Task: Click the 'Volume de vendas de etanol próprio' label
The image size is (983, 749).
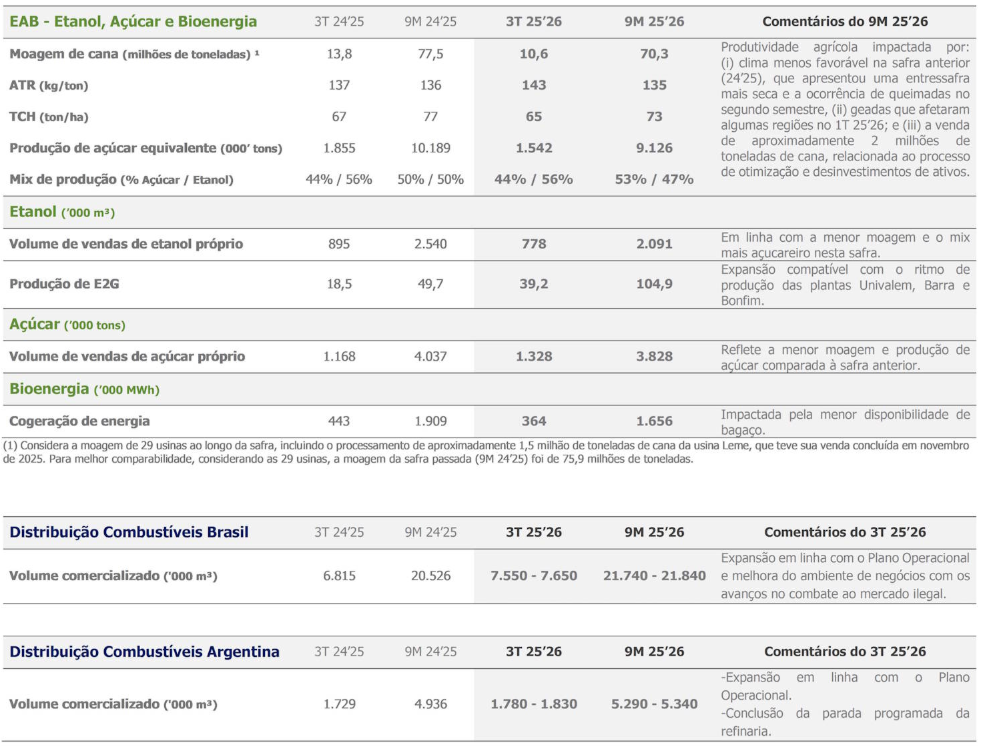Action: tap(126, 244)
